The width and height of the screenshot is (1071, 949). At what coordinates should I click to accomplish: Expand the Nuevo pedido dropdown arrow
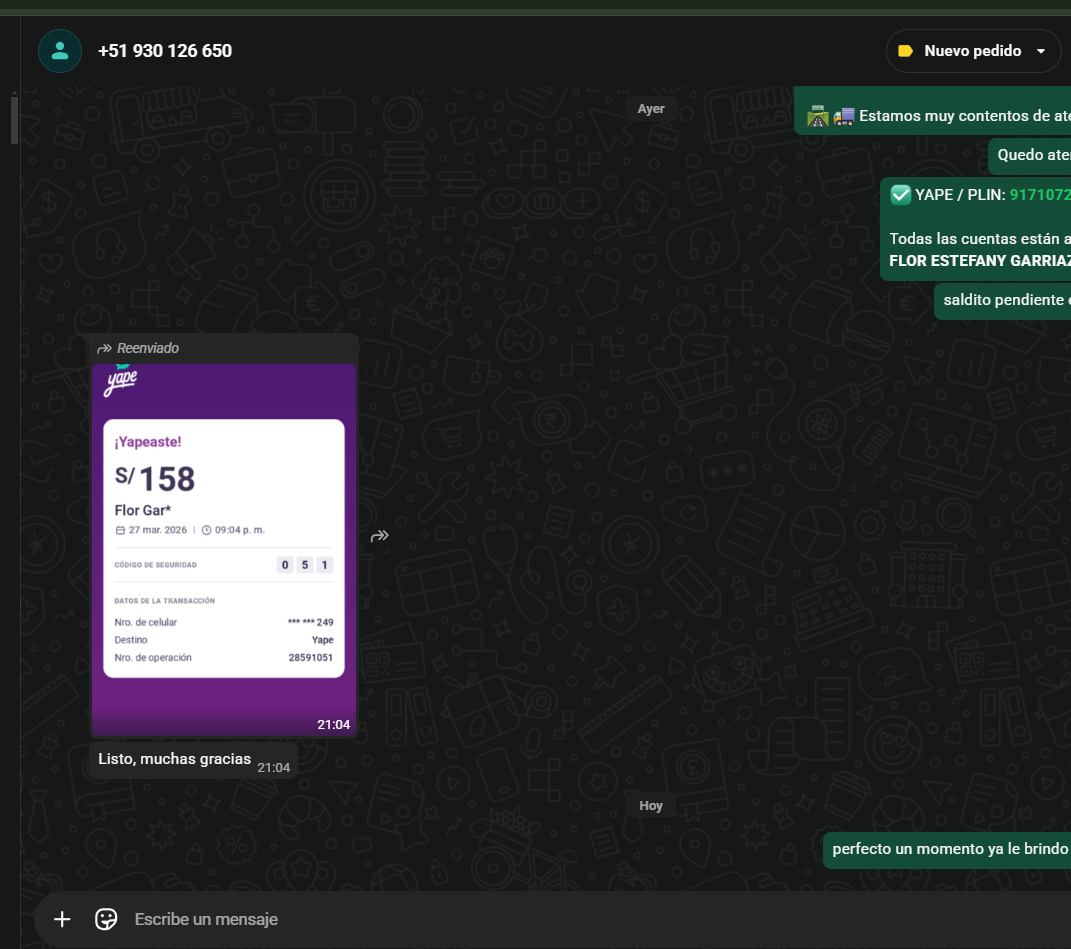[1041, 51]
